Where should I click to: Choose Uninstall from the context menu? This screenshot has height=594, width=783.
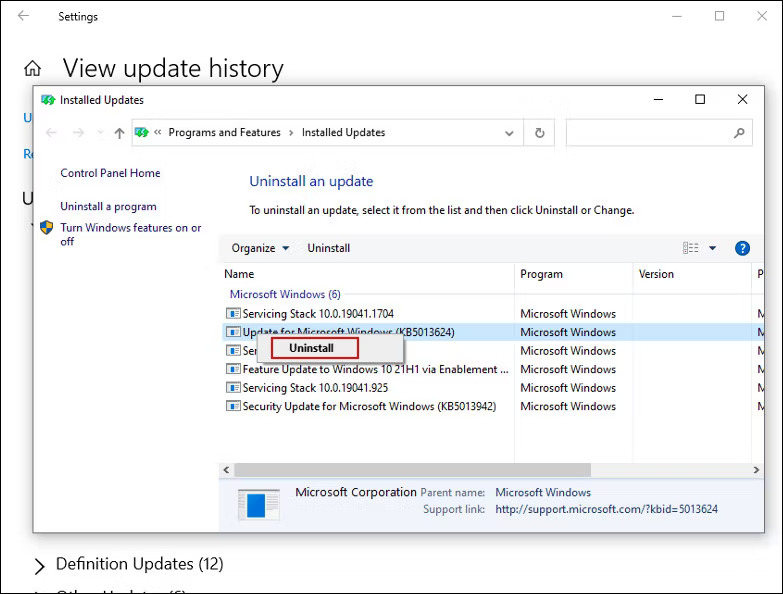[311, 348]
